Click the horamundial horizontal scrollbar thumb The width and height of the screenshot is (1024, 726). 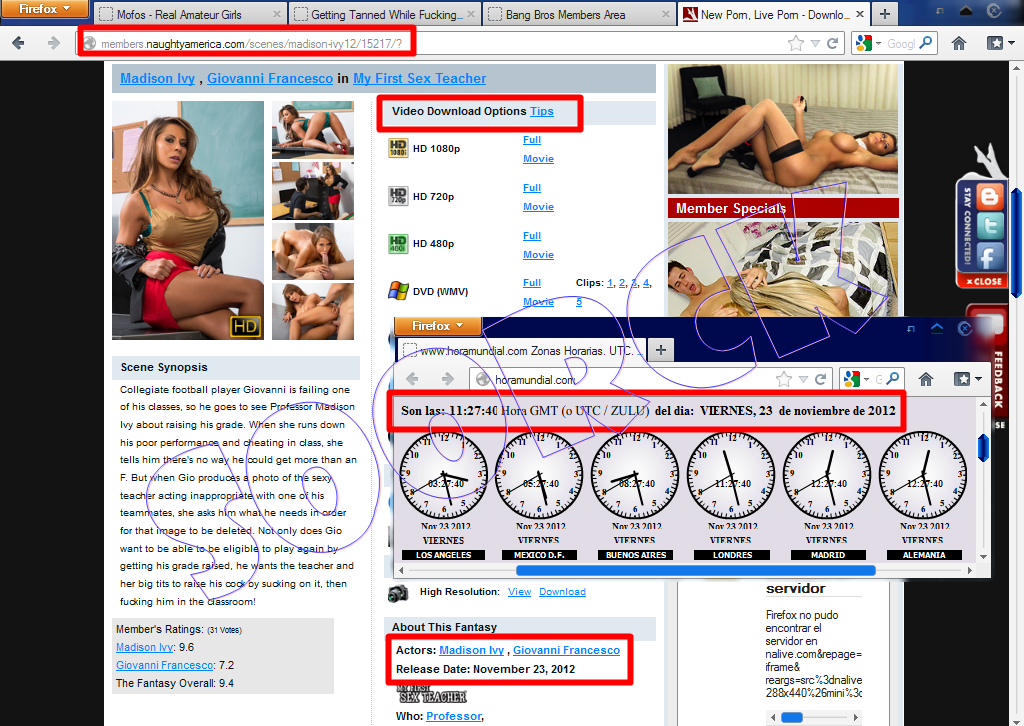click(x=696, y=570)
